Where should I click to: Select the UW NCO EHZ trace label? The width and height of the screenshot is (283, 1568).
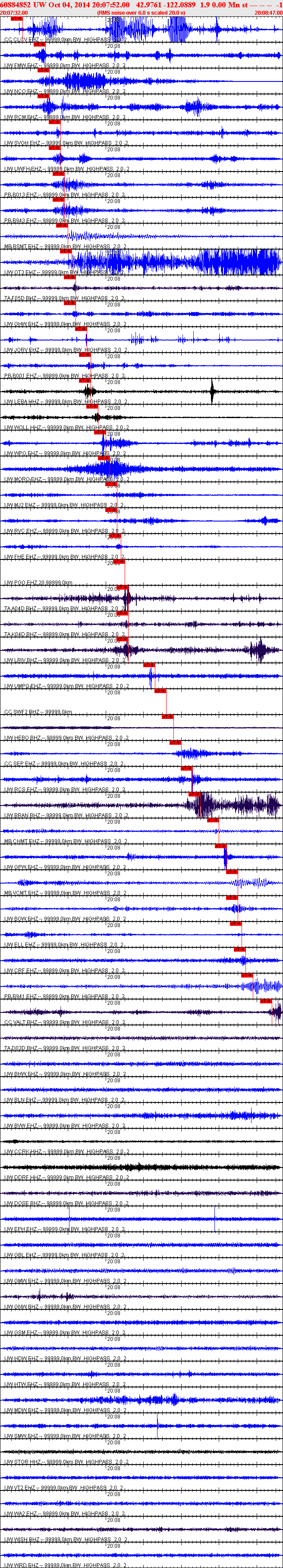(x=65, y=91)
